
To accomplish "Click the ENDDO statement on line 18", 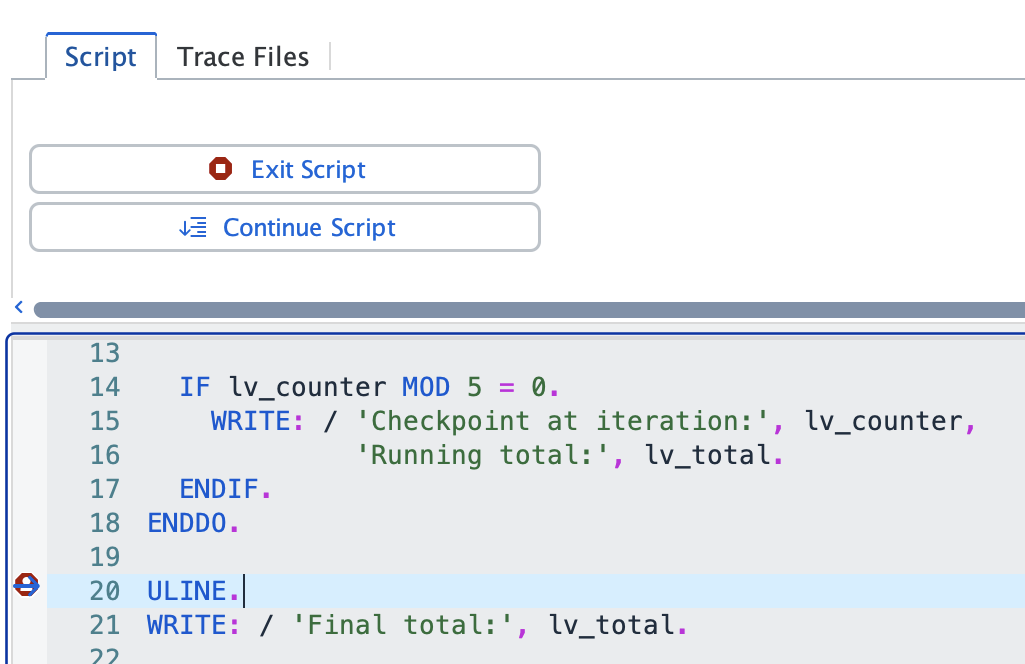I will pyautogui.click(x=193, y=523).
